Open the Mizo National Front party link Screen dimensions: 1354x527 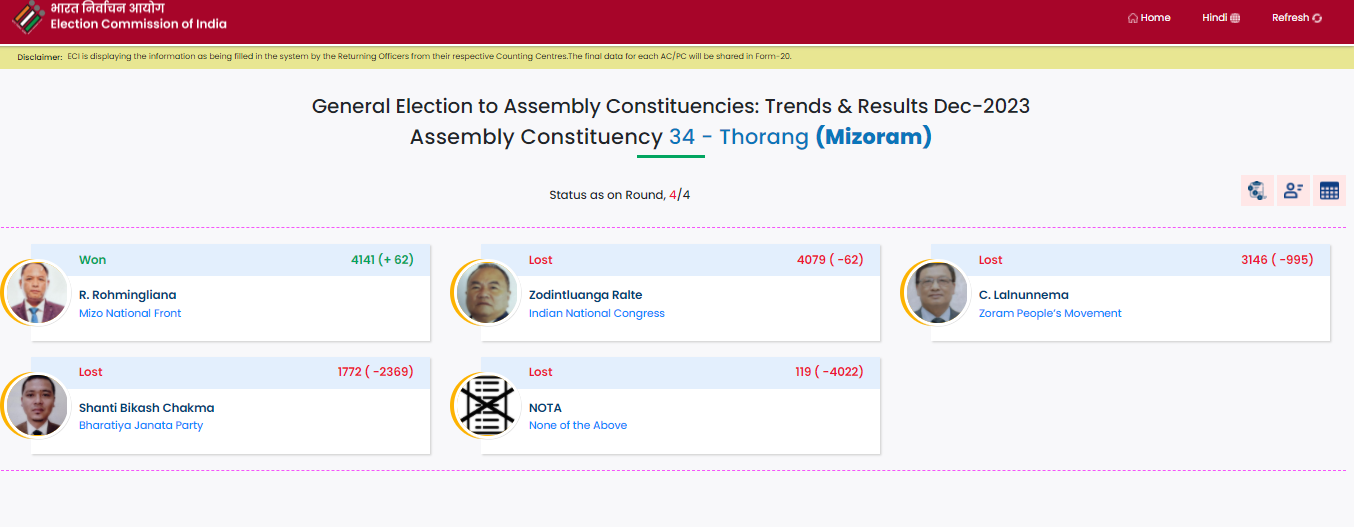130,313
